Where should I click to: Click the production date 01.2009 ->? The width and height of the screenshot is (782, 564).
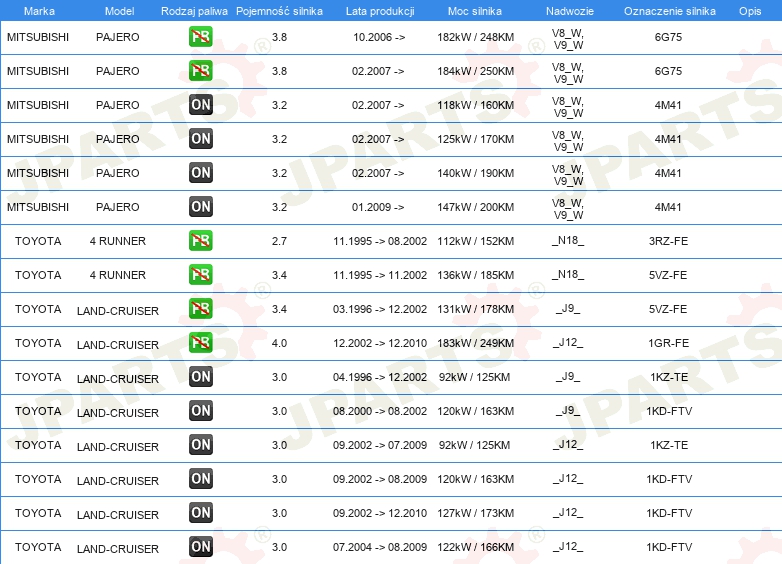[x=378, y=207]
